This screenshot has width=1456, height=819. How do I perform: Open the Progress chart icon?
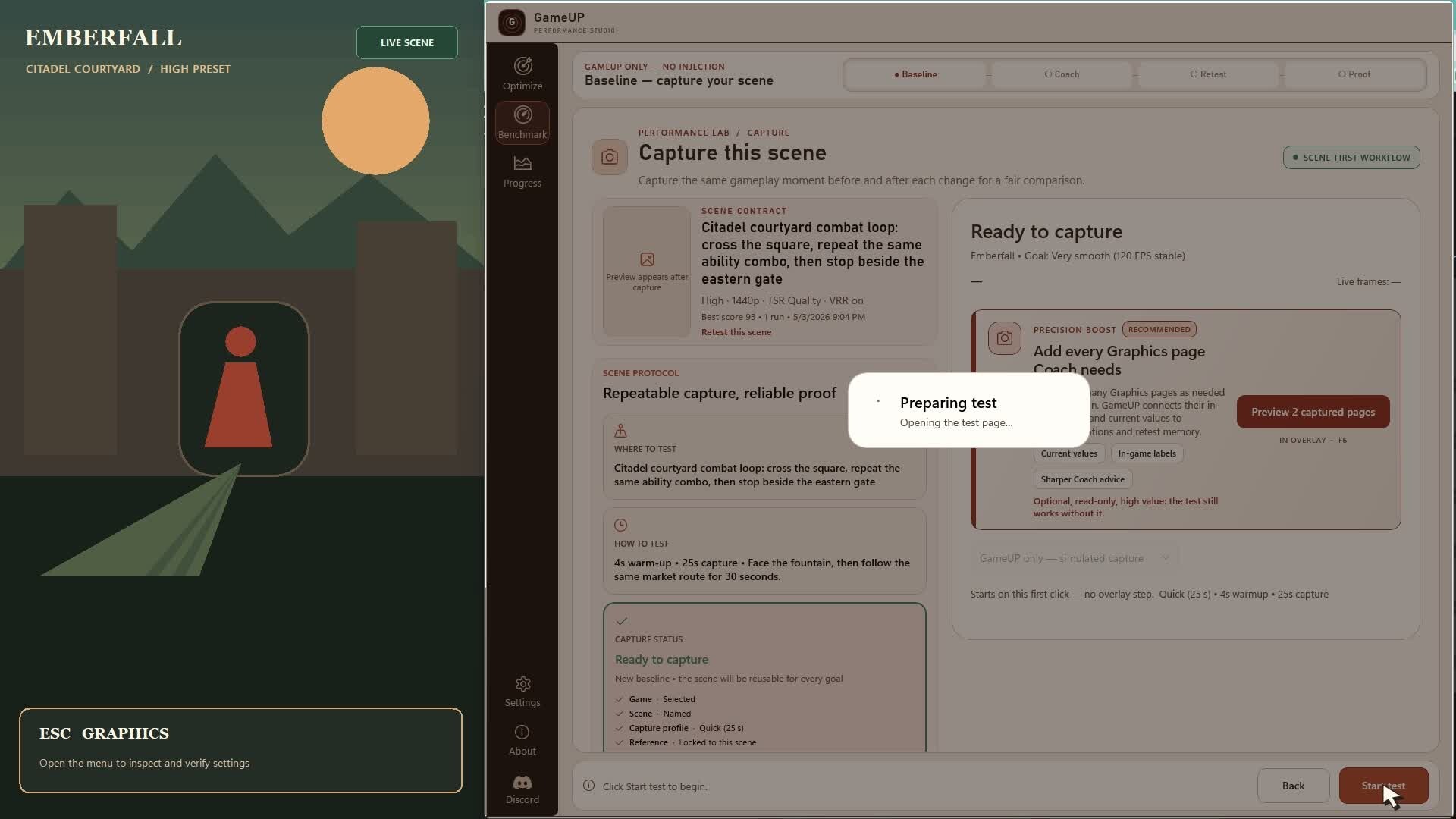(522, 163)
